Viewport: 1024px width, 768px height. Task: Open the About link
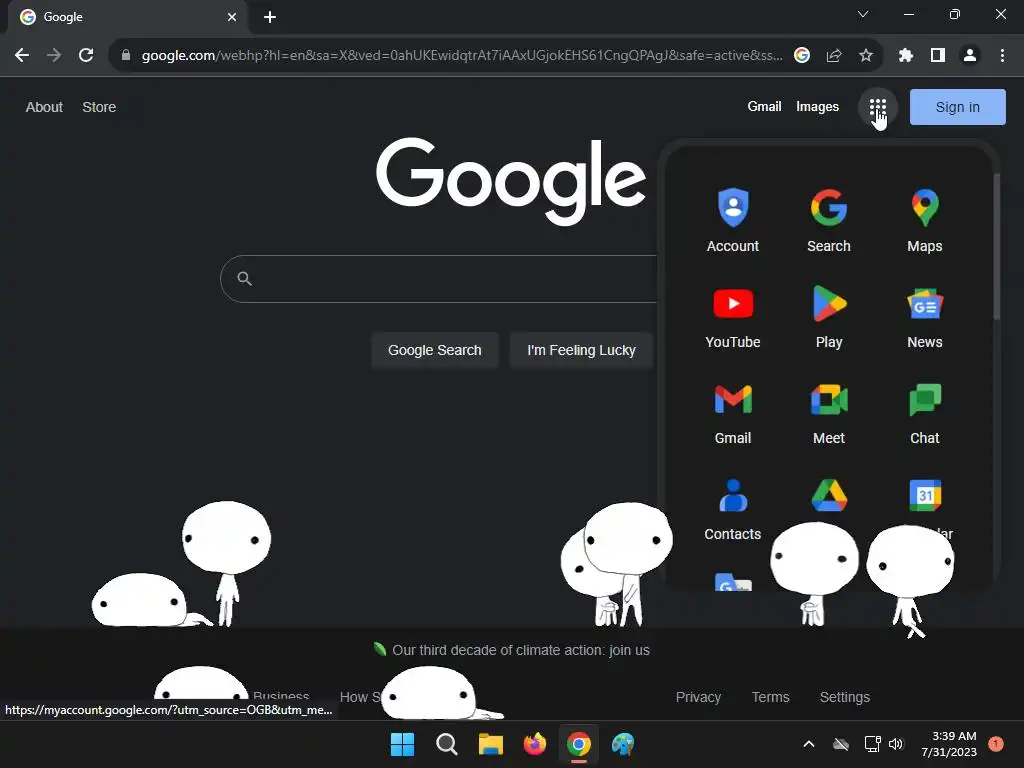click(44, 107)
